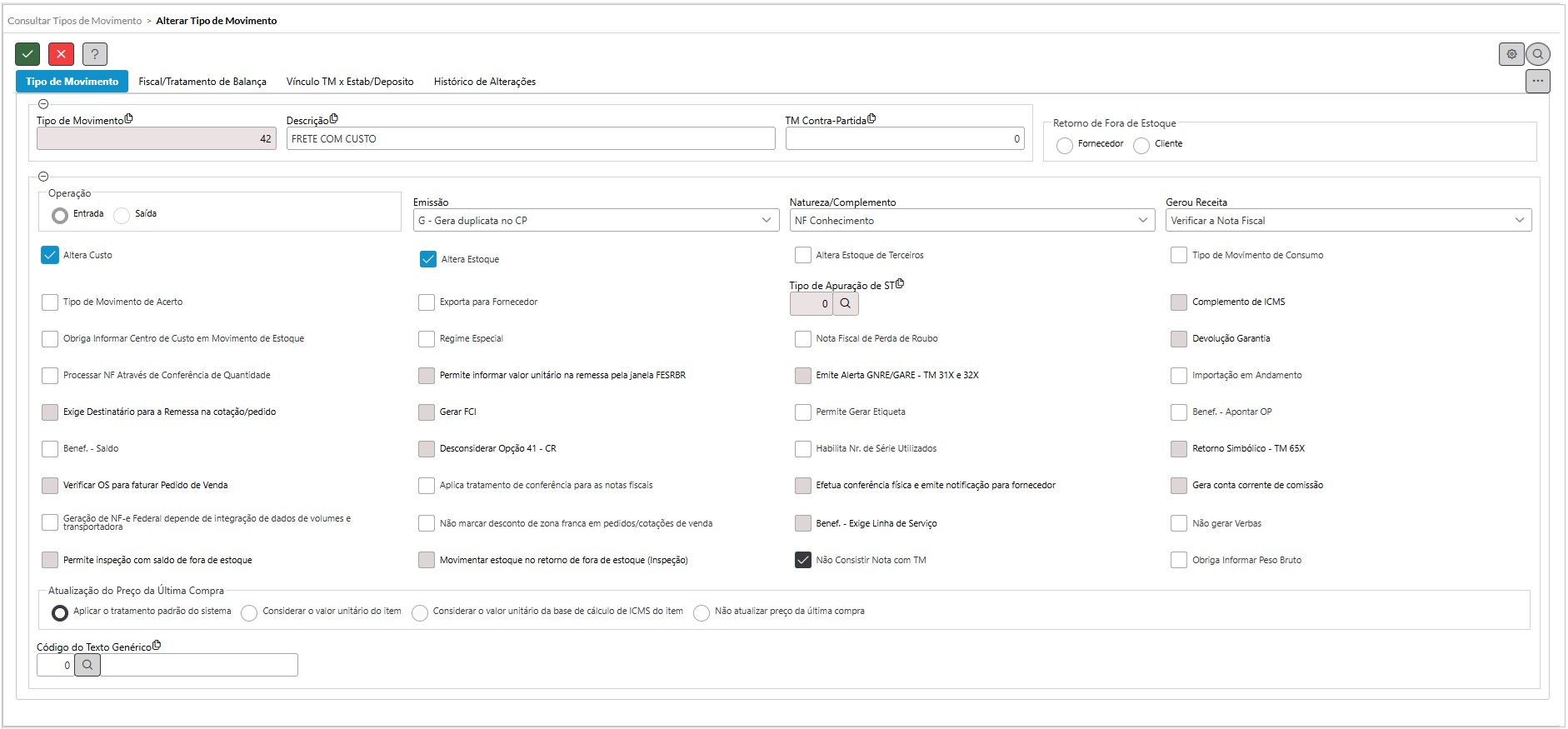Click the green confirm checkmark button
Screen dimensions: 1568x729
point(27,54)
